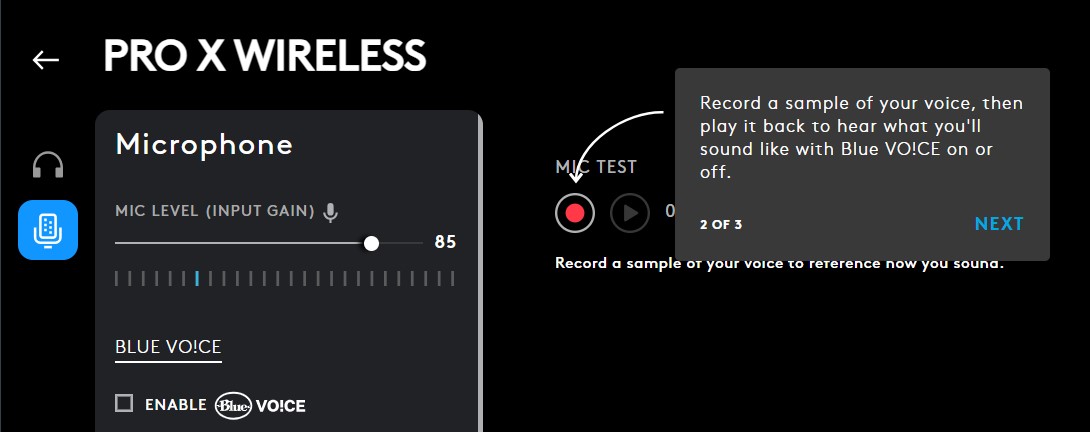Enable the Blue VO!CE checkbox
Image resolution: width=1090 pixels, height=432 pixels.
124,404
